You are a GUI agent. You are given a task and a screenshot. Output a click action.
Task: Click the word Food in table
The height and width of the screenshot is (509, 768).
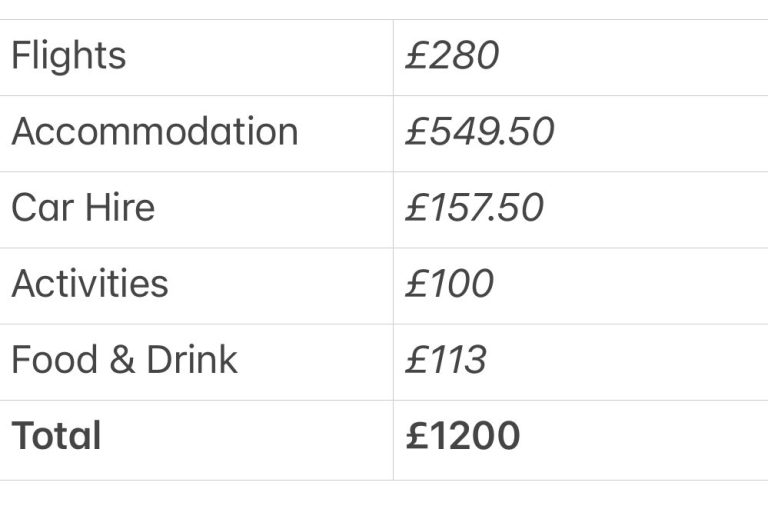[x=54, y=360]
